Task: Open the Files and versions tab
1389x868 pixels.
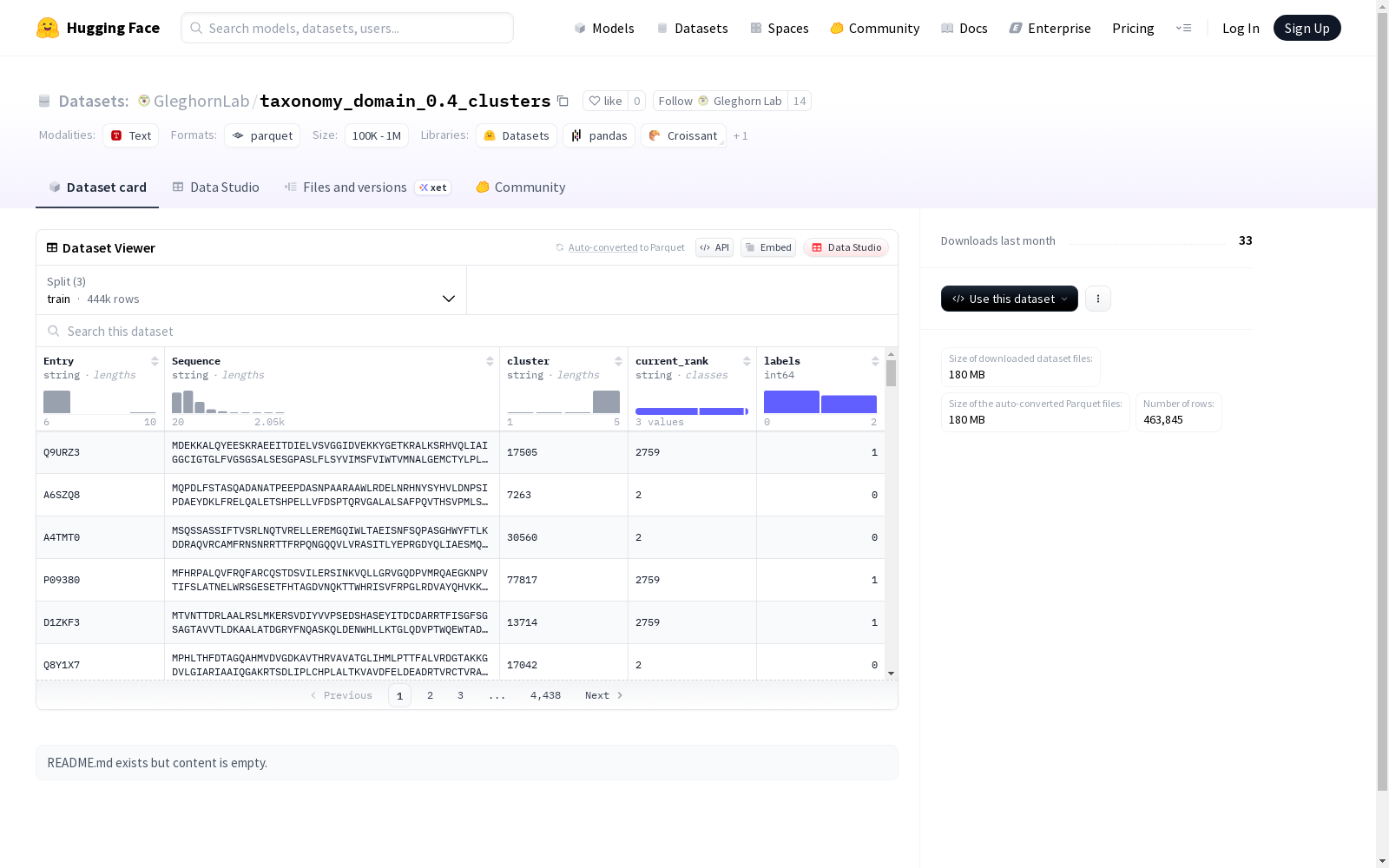Action: 367,187
